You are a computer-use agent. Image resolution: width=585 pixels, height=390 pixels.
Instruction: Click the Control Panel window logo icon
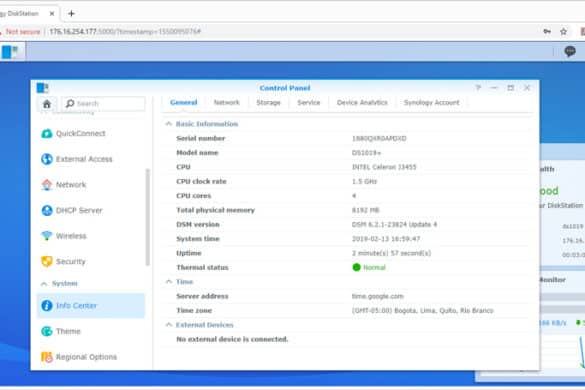pos(43,88)
